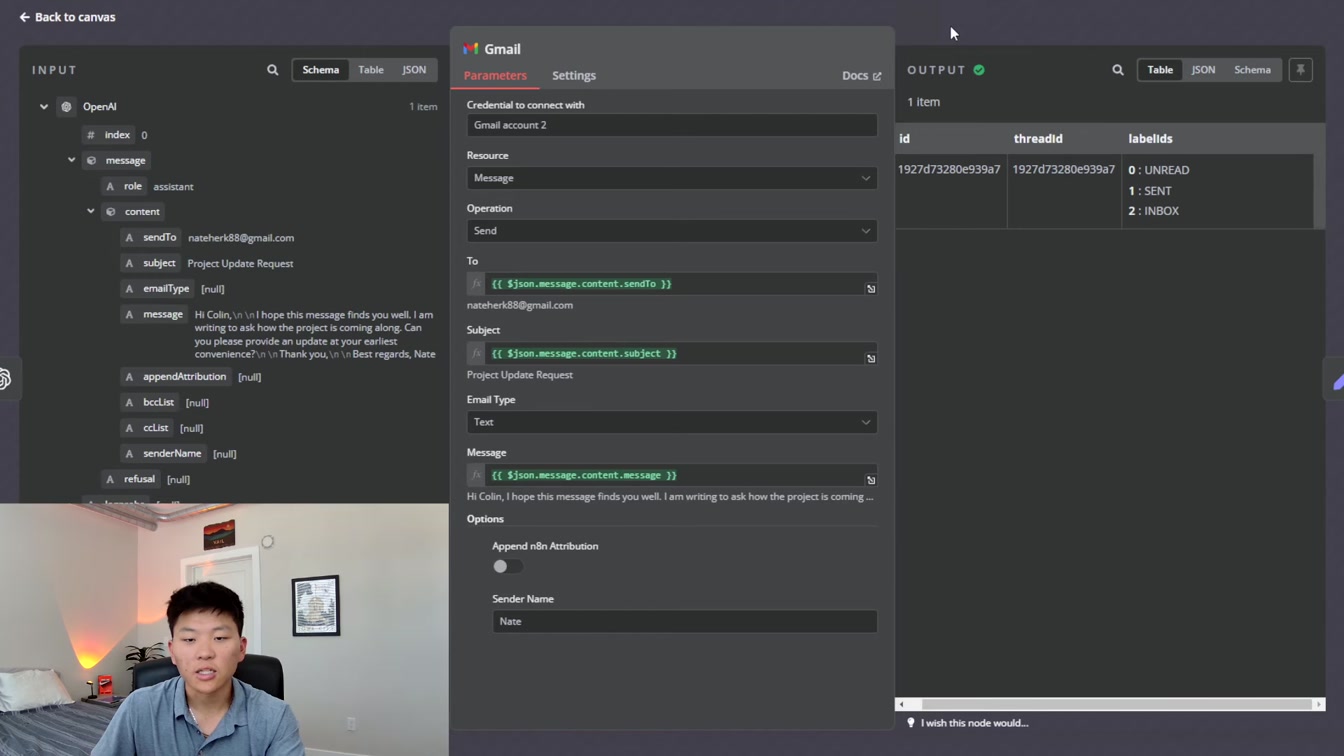Select the bccList field pill

point(150,402)
